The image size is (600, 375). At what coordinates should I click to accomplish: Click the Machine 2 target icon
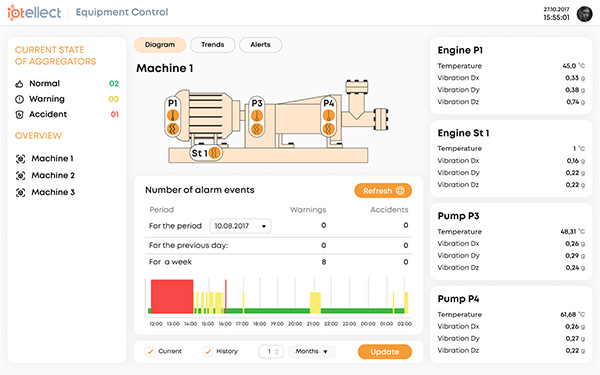pyautogui.click(x=20, y=175)
